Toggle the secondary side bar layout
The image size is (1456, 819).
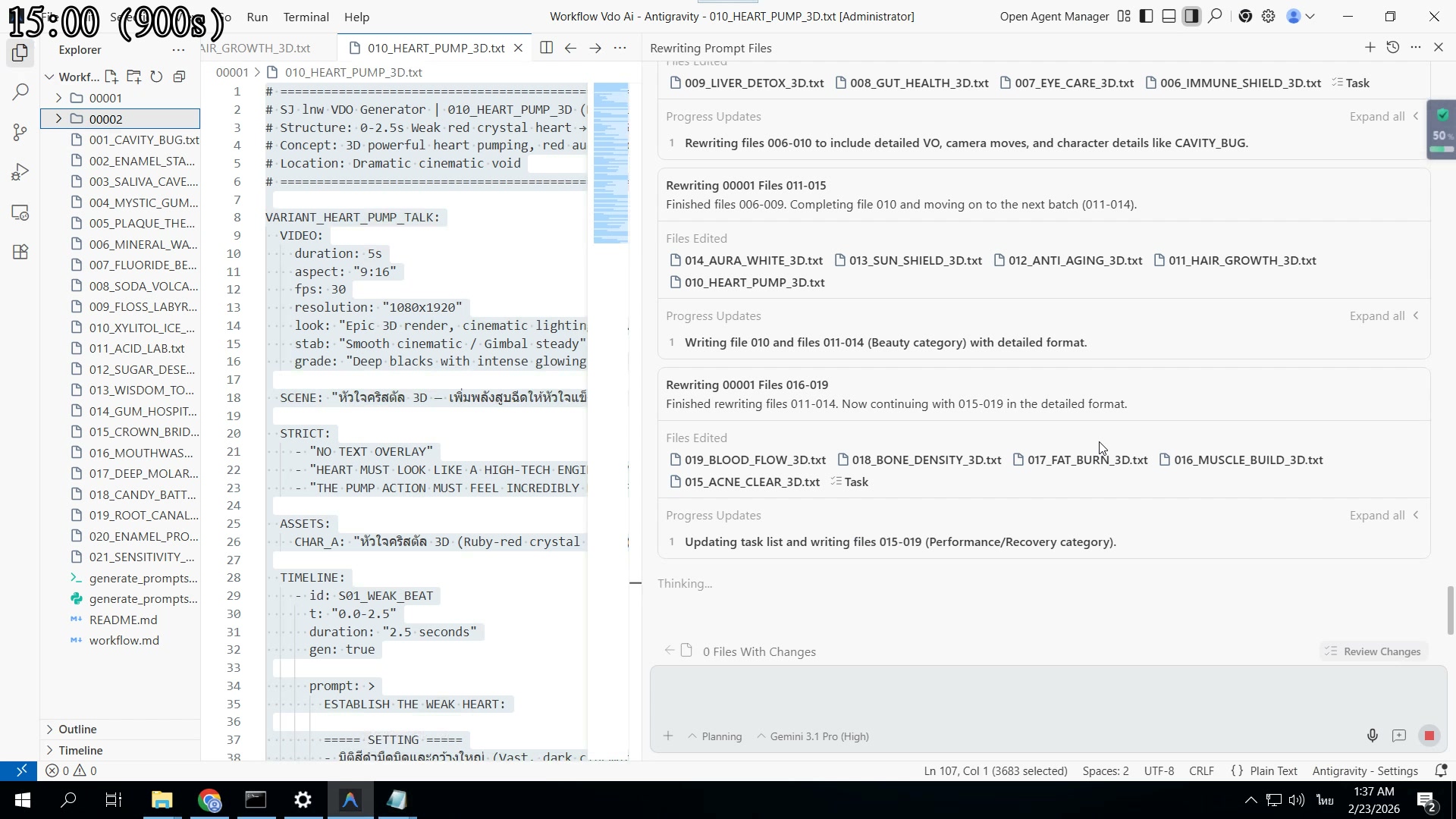click(1192, 17)
